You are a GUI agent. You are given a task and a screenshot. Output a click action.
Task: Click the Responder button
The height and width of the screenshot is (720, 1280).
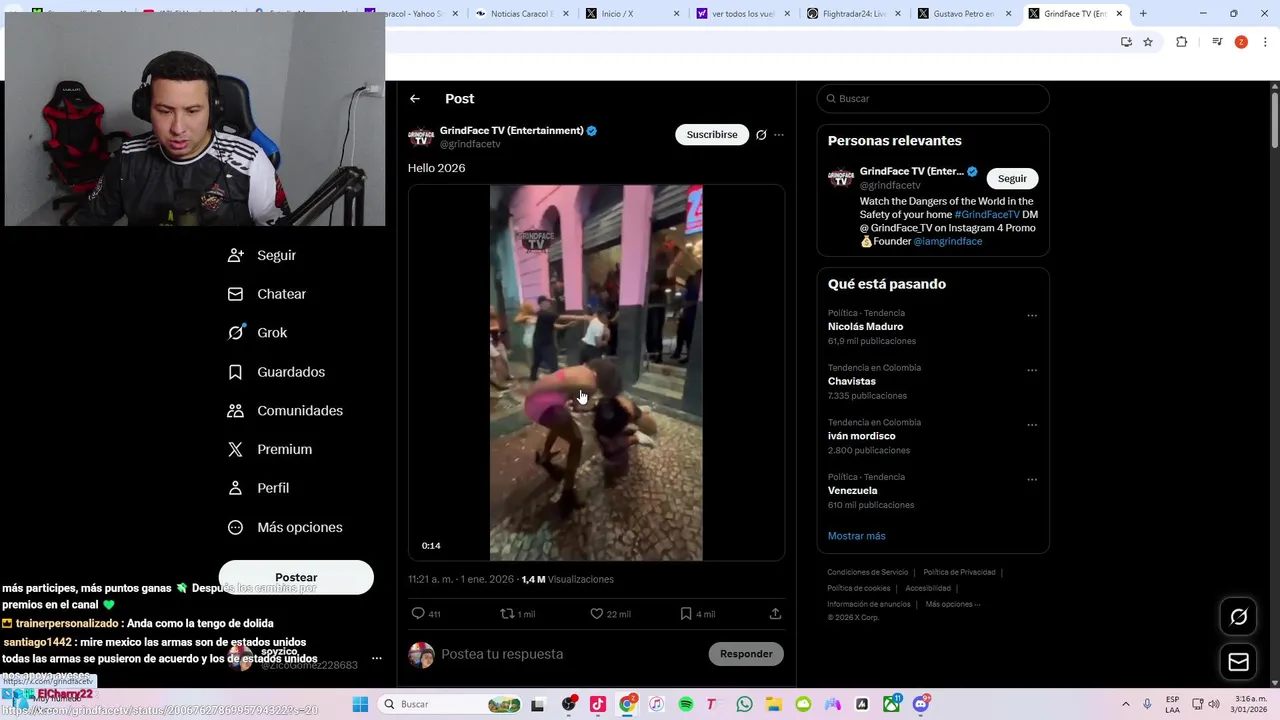pyautogui.click(x=746, y=654)
